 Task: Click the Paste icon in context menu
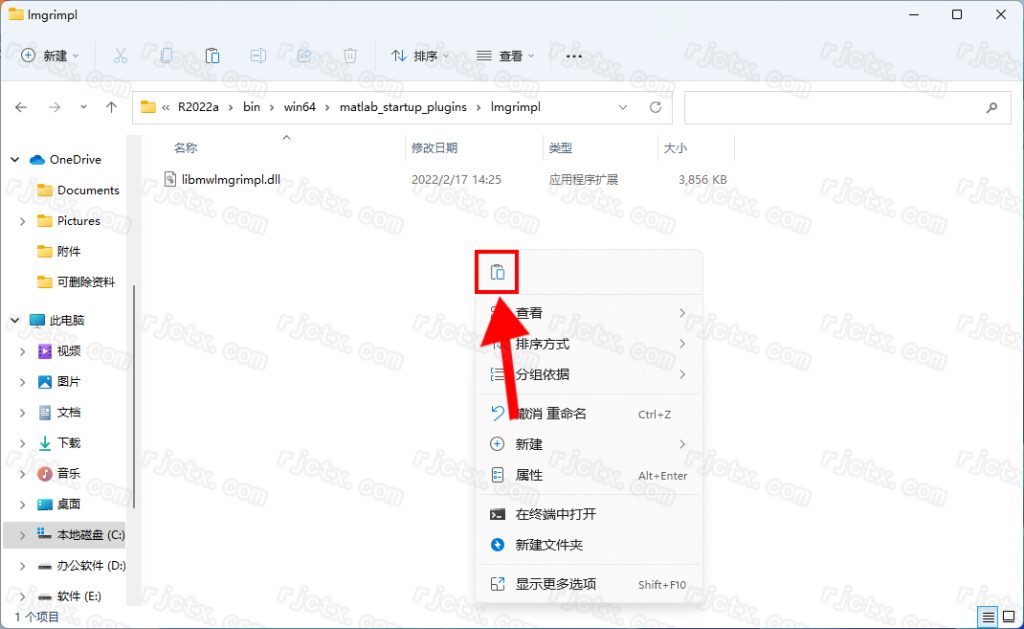497,272
